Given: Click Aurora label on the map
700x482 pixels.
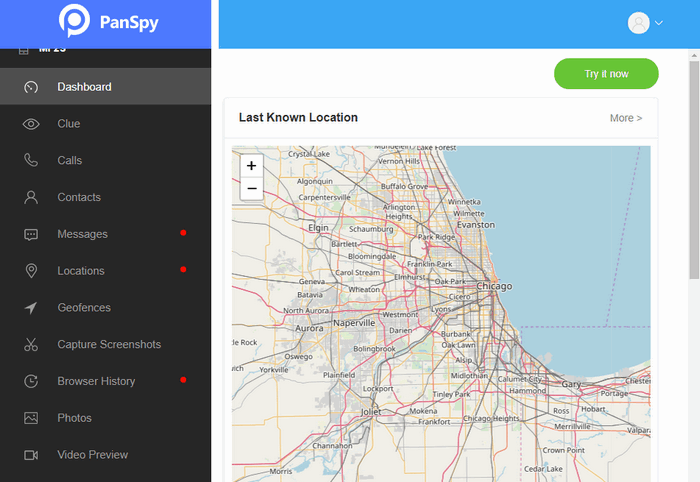Looking at the screenshot, I should tap(309, 328).
